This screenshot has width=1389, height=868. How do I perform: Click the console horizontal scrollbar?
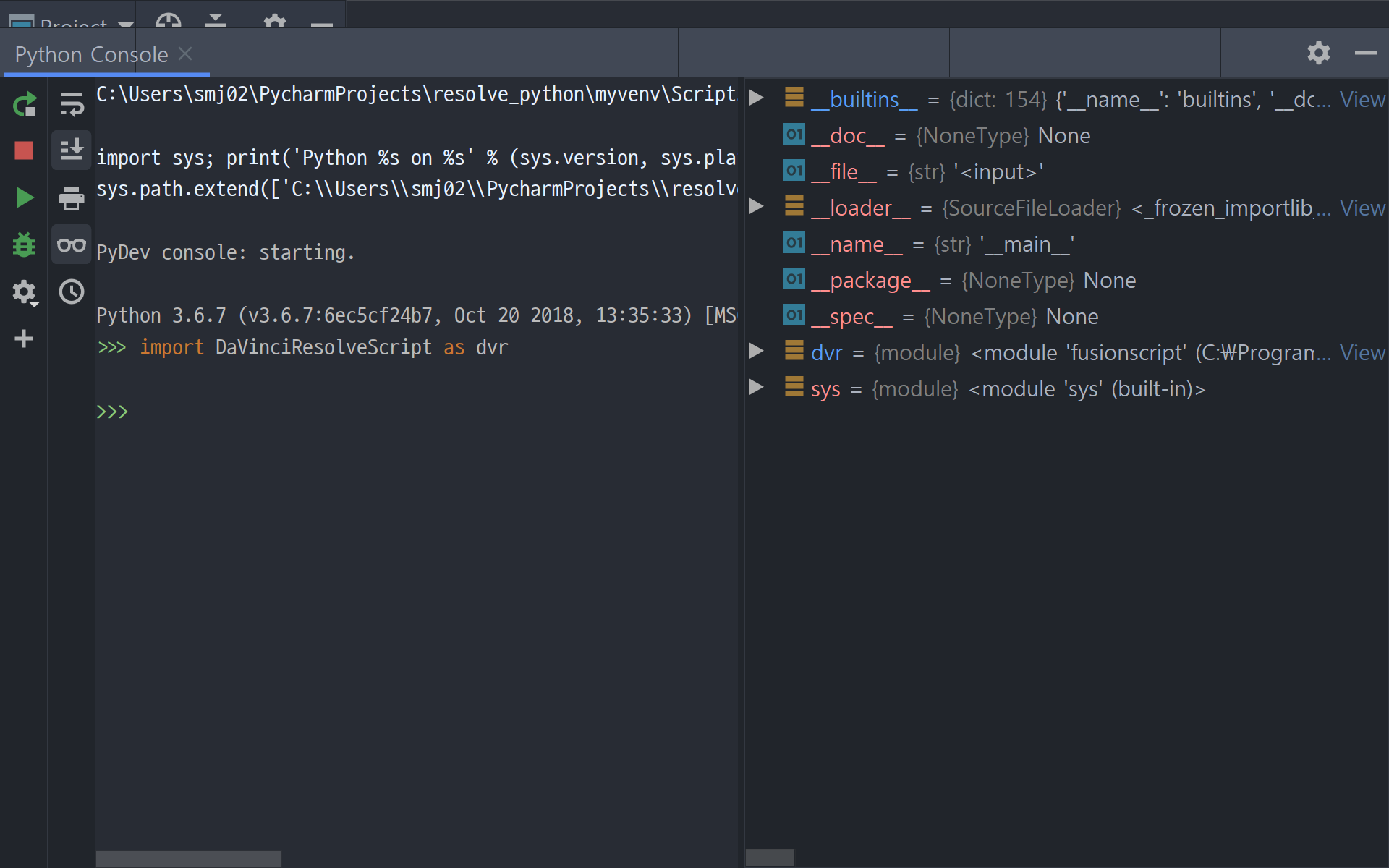pos(188,858)
